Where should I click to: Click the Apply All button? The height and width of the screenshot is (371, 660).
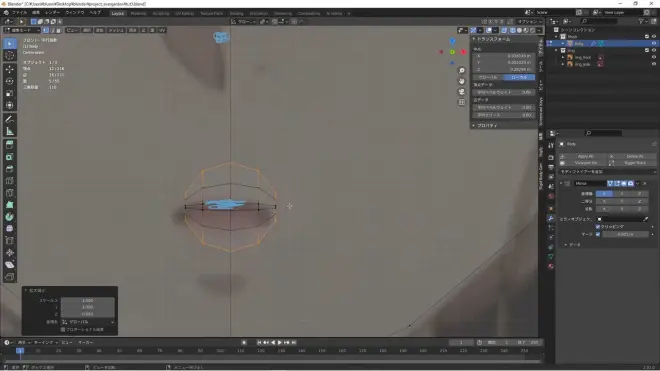tap(582, 156)
